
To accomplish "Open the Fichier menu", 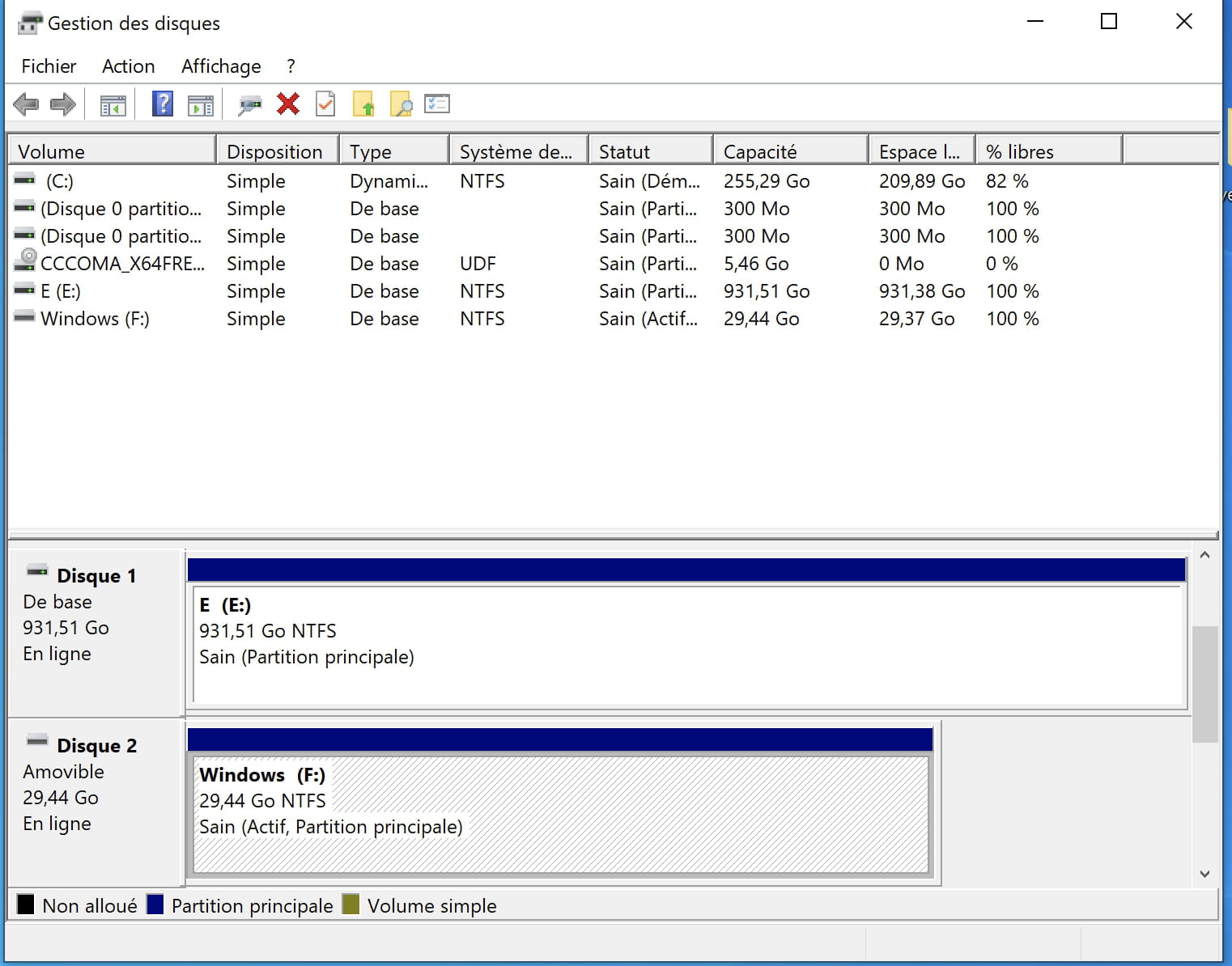I will [x=49, y=66].
